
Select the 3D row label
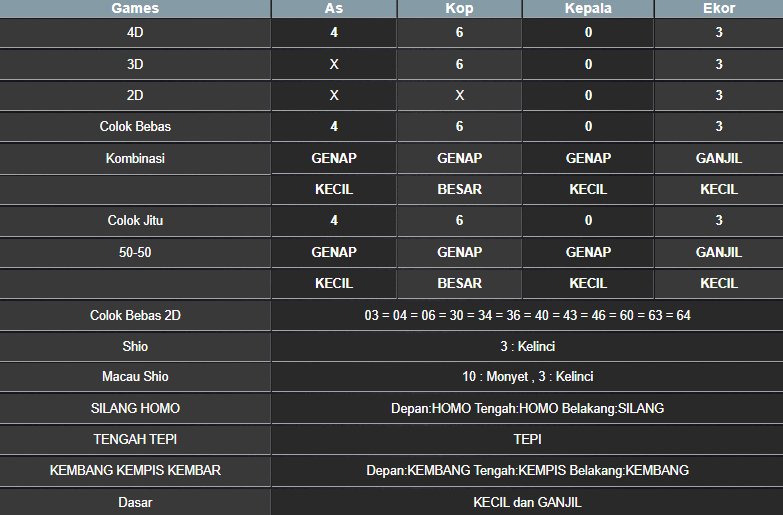pyautogui.click(x=135, y=64)
